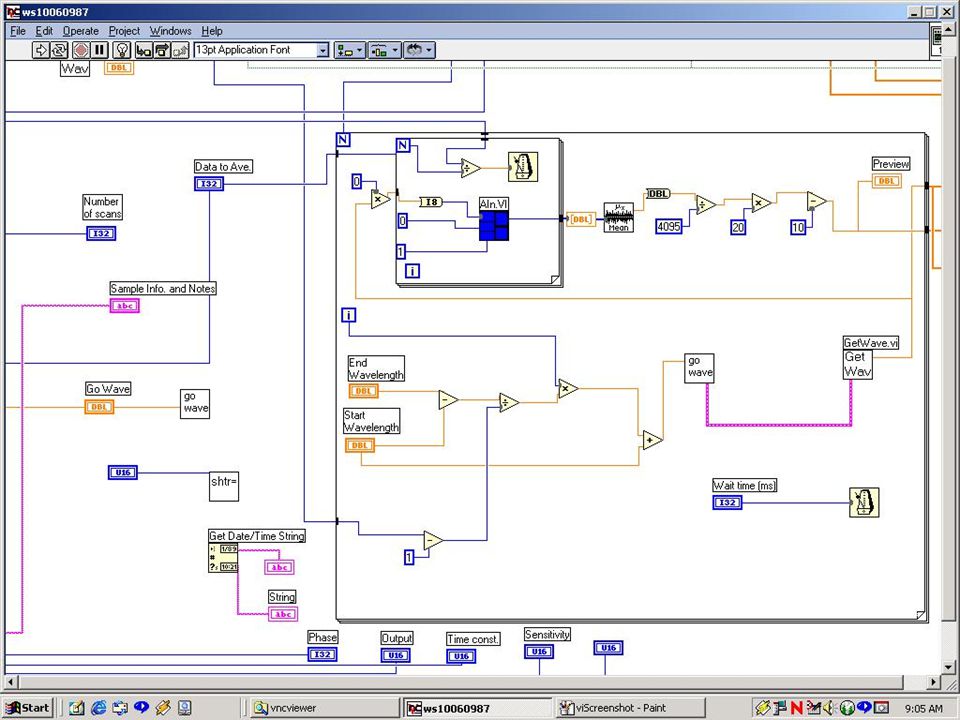The height and width of the screenshot is (720, 960).
Task: Click horizontal scrollbar right arrow
Action: tap(933, 682)
